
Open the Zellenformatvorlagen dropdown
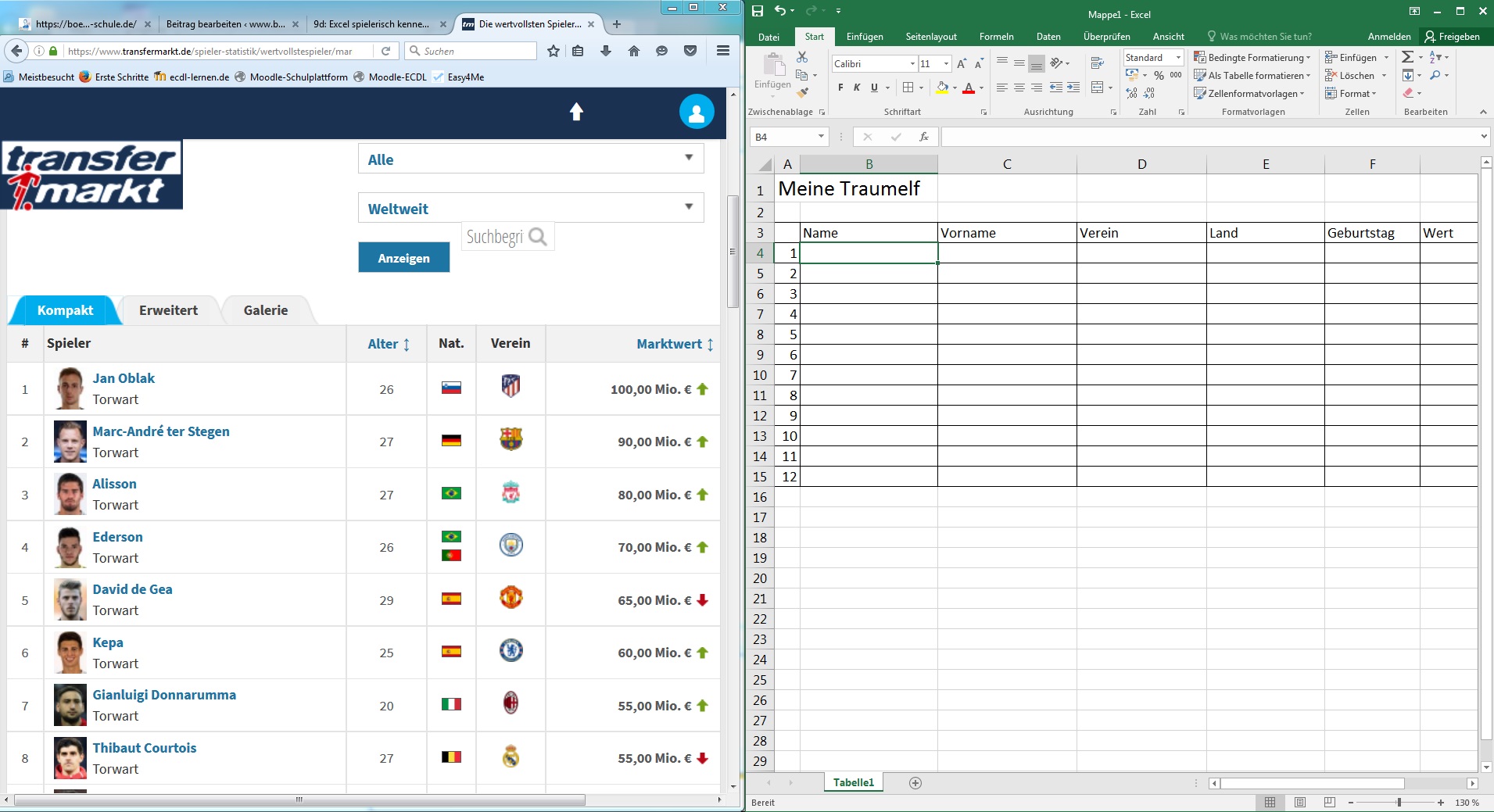pos(1249,93)
